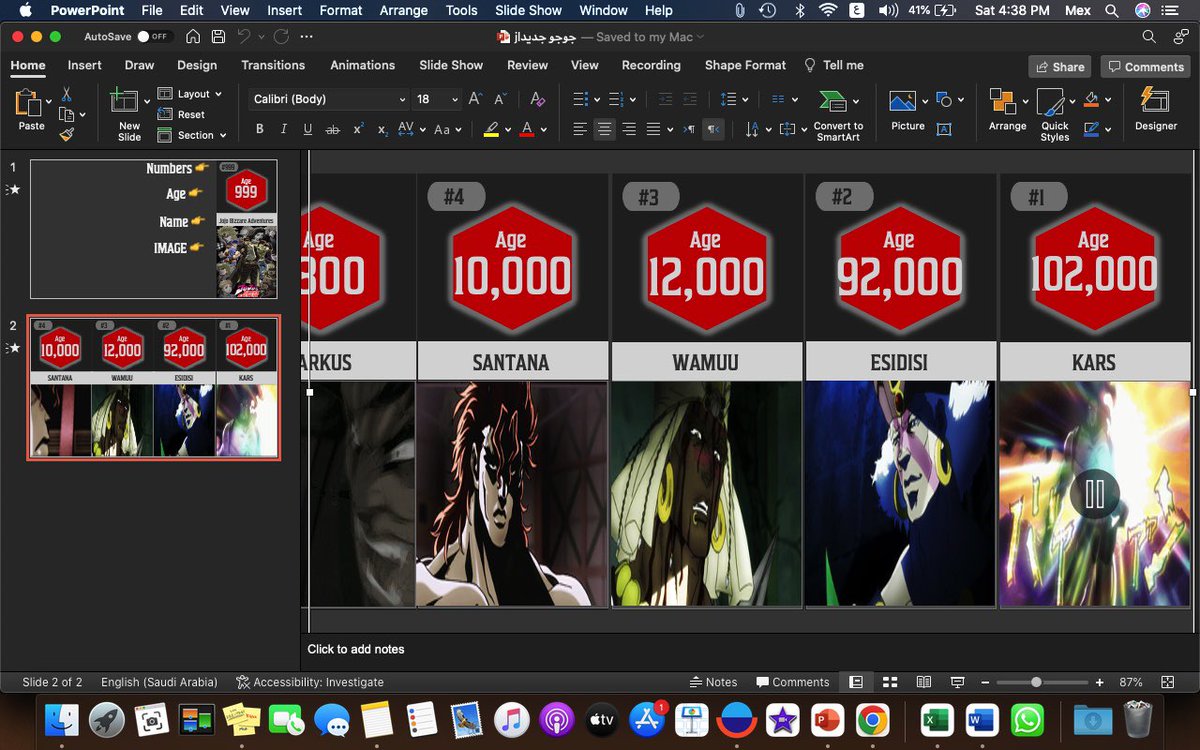Click the zoom slider handle

[1036, 682]
